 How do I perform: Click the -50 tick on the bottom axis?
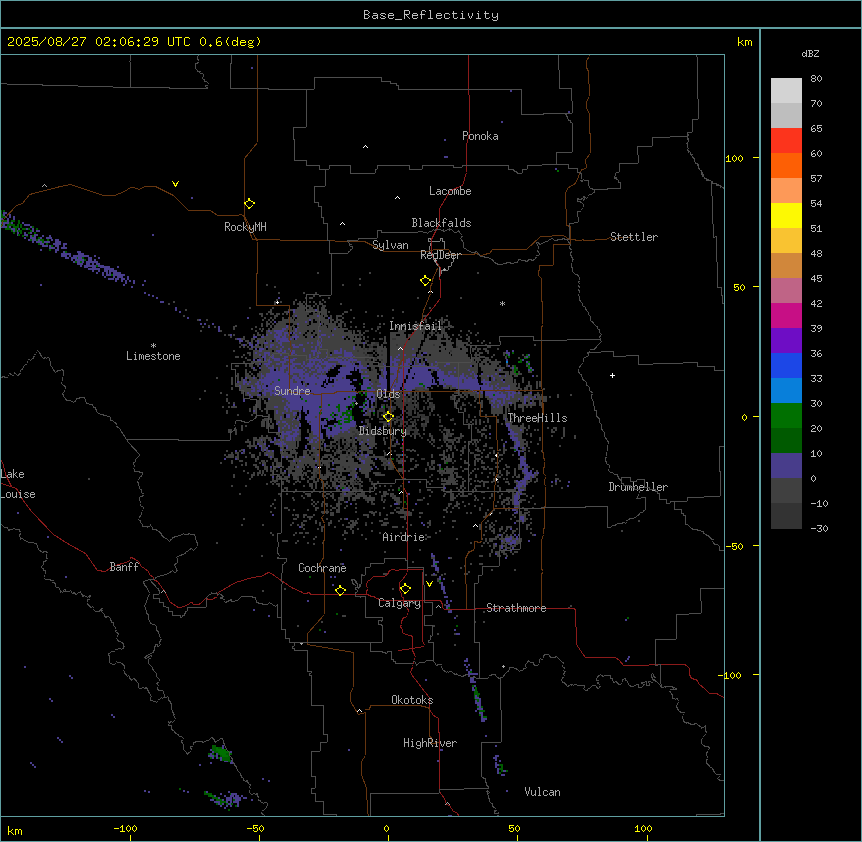[x=256, y=828]
